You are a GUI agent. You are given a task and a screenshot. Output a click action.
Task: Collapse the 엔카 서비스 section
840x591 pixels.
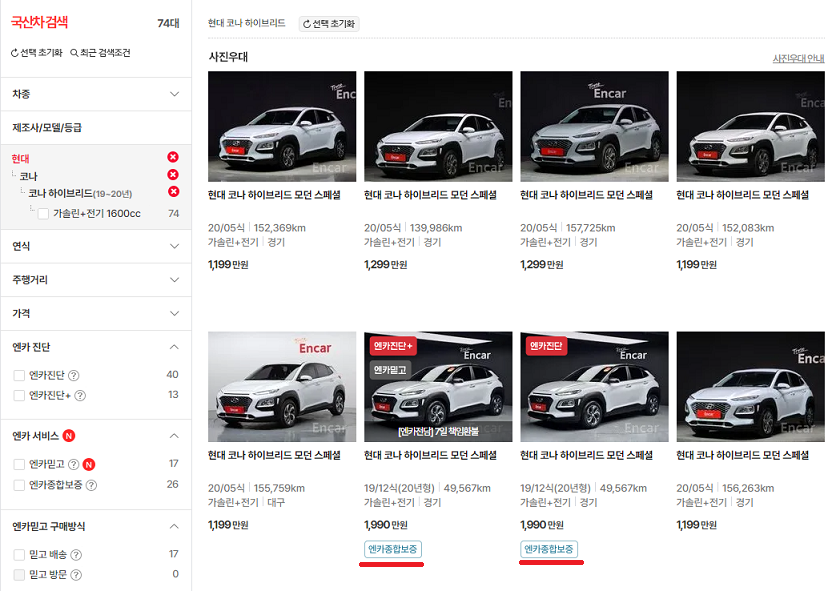[174, 436]
